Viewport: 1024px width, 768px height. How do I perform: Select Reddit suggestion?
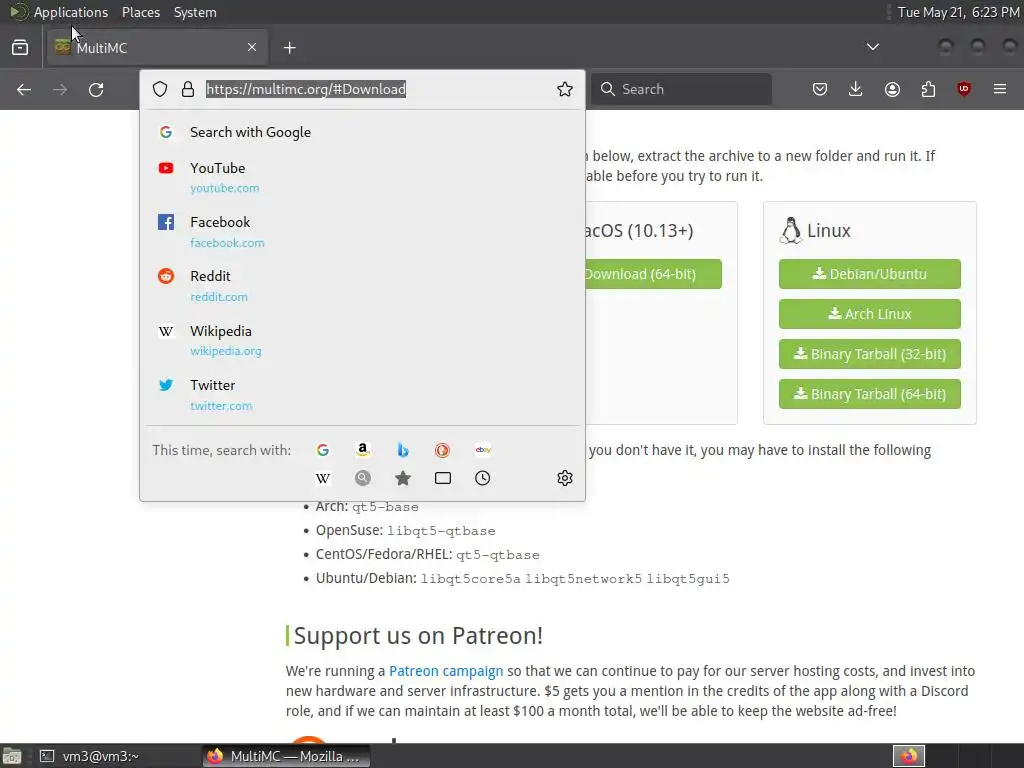coord(362,285)
